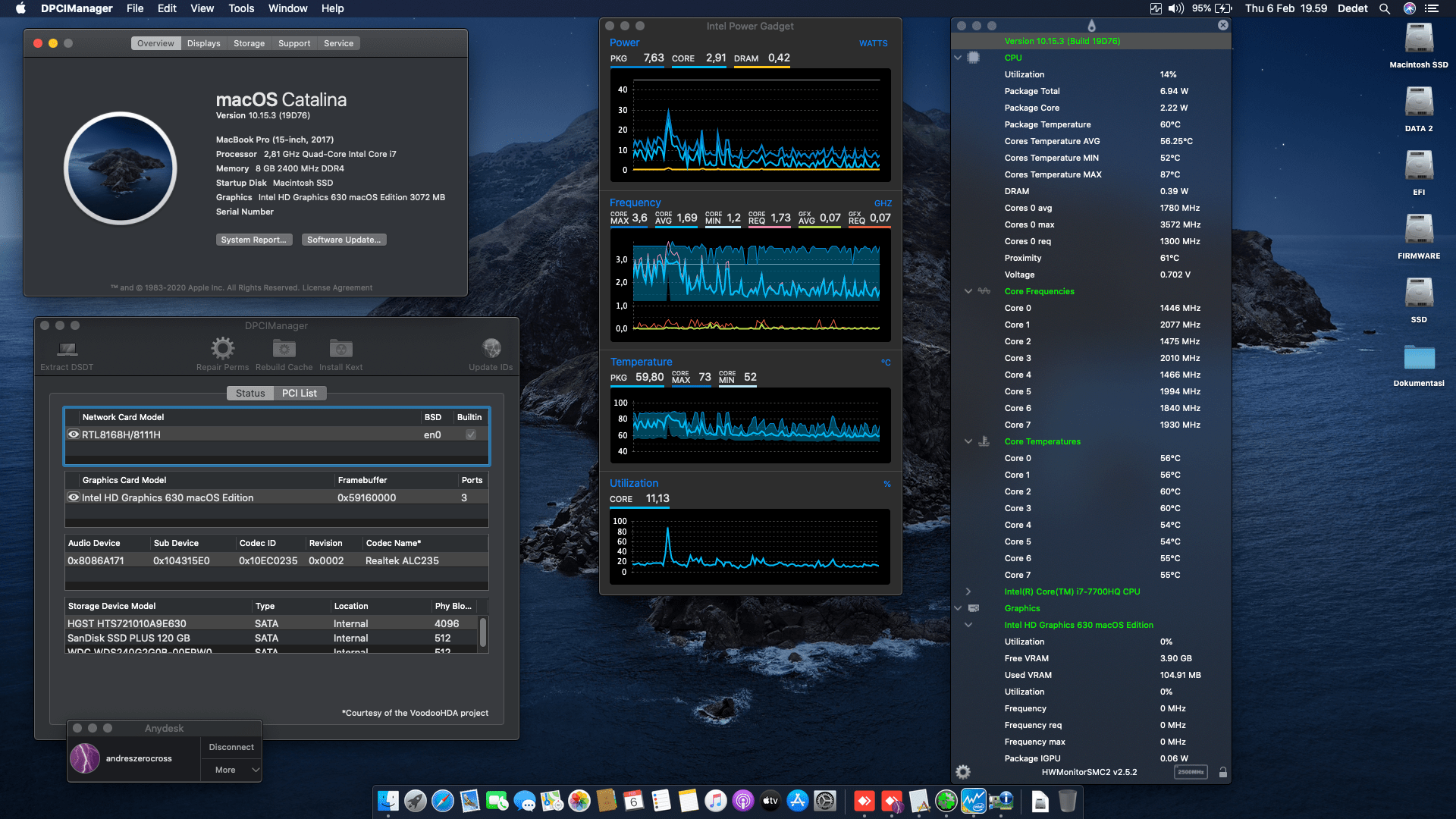Viewport: 1456px width, 819px height.
Task: Click Disconnect in the Anydesk window
Action: pos(231,747)
